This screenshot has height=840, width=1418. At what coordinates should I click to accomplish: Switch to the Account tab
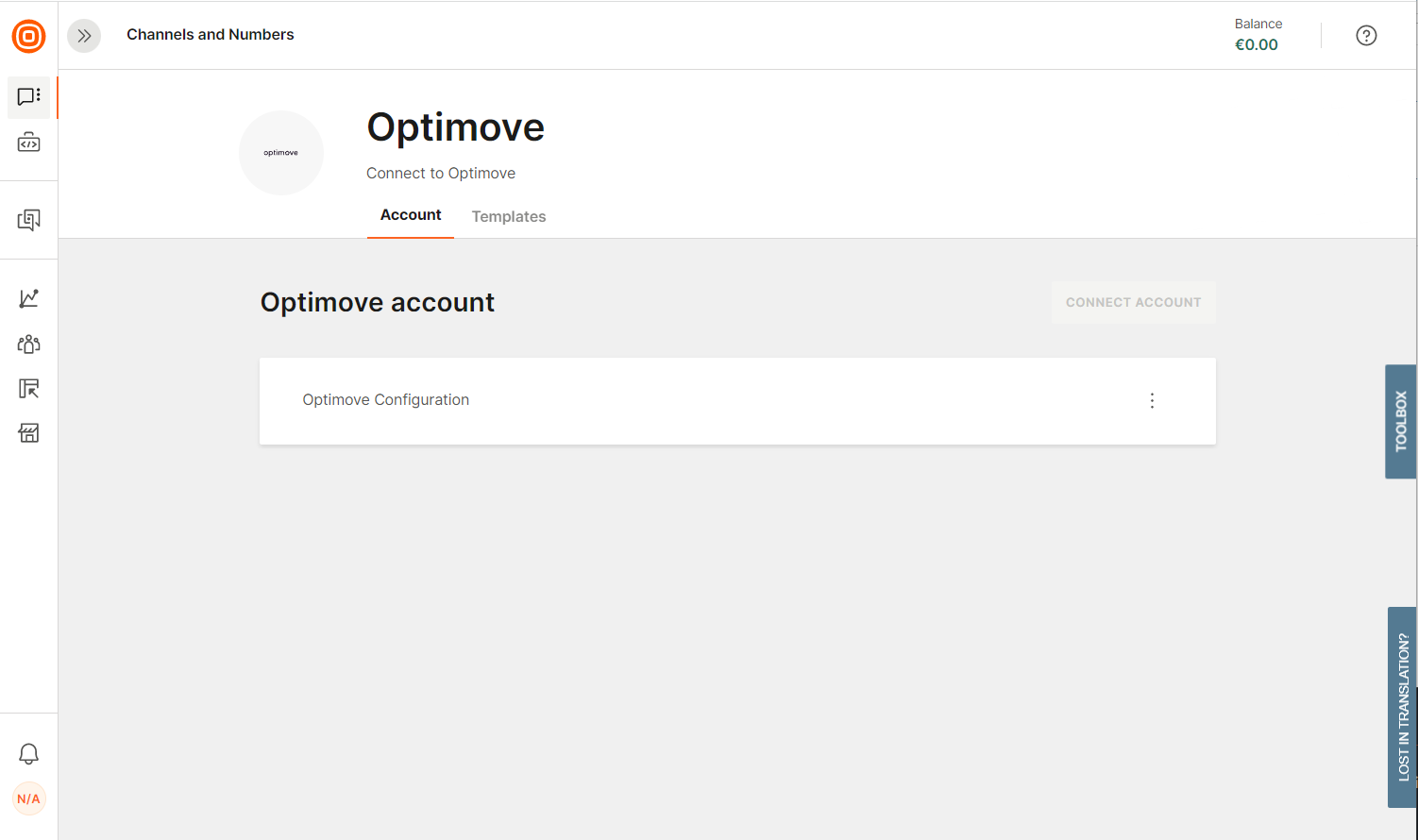coord(411,215)
